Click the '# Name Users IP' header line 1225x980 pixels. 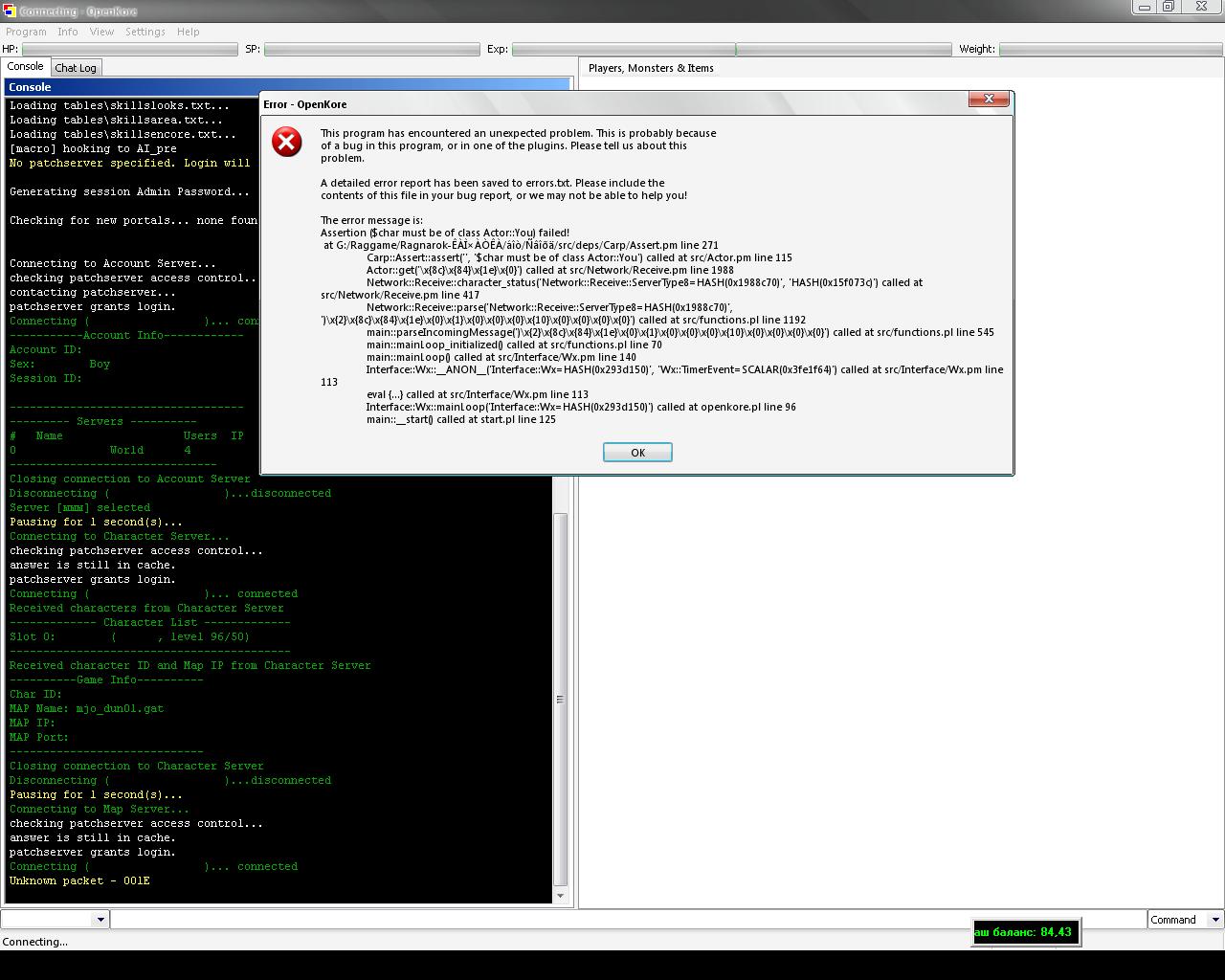click(x=126, y=435)
